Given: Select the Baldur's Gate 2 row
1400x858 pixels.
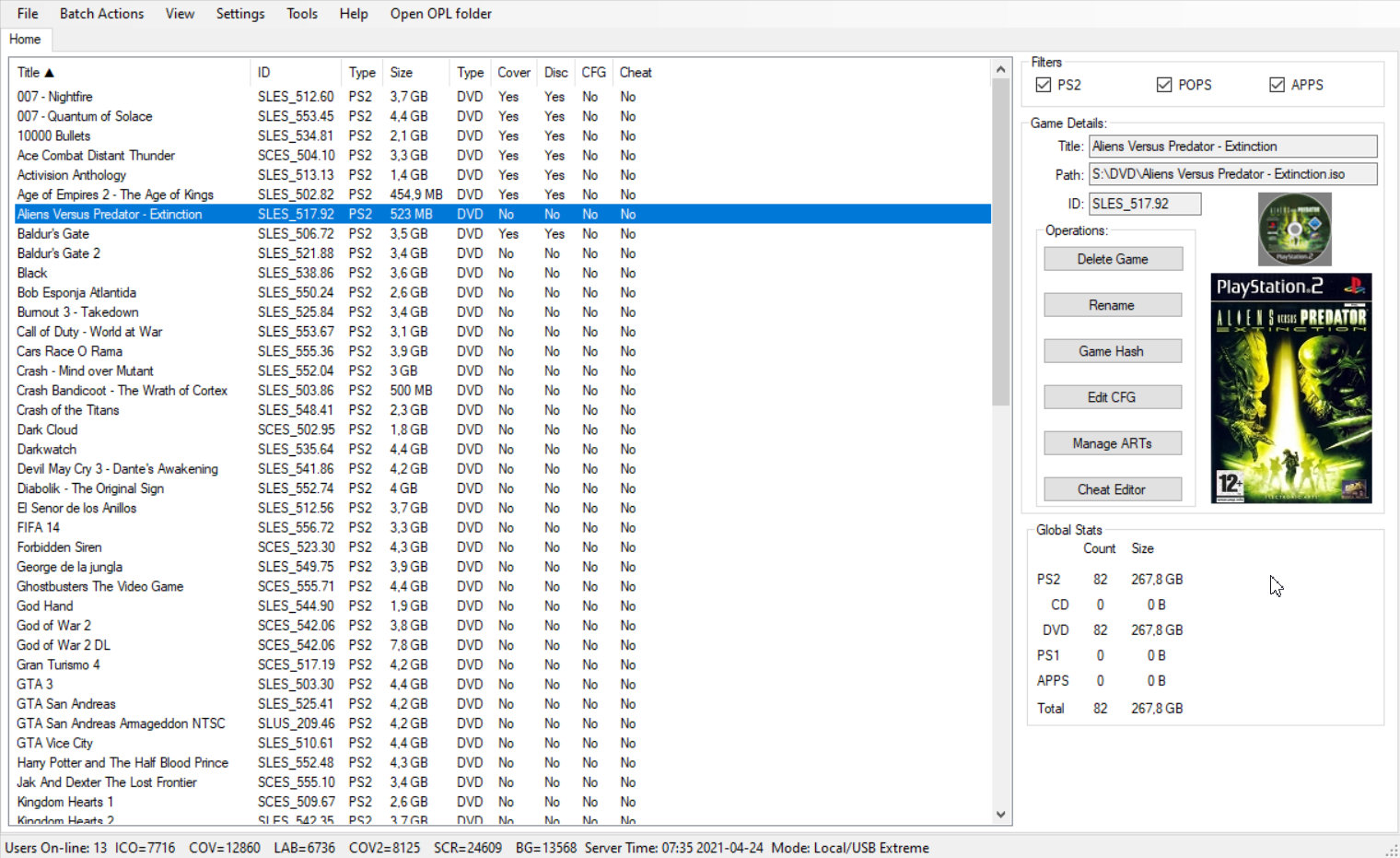Looking at the screenshot, I should [502, 253].
